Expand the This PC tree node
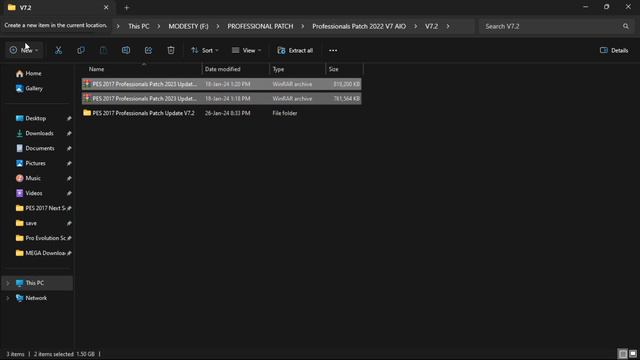This screenshot has height=360, width=640. [7, 283]
